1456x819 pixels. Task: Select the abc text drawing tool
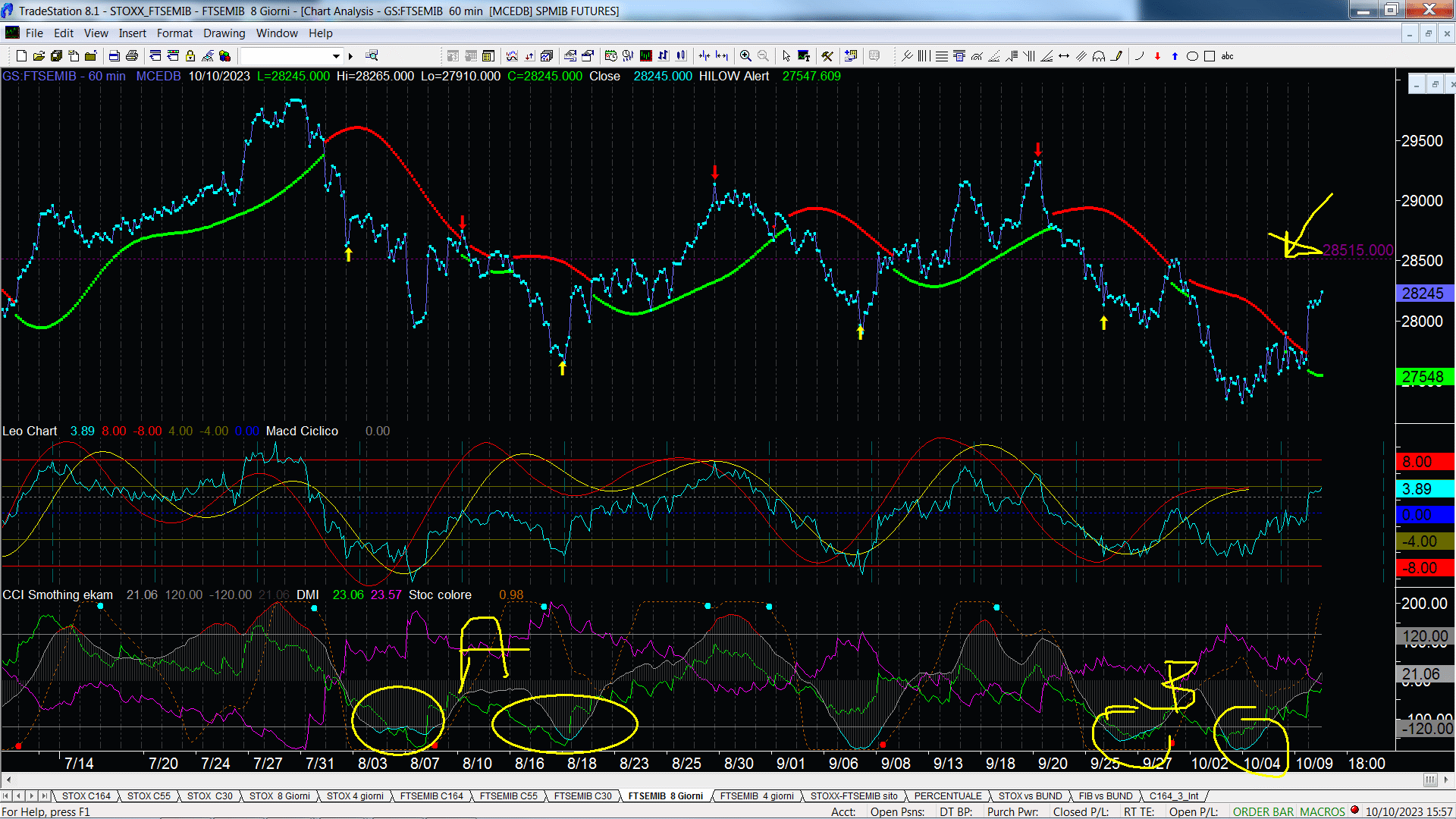click(1228, 56)
